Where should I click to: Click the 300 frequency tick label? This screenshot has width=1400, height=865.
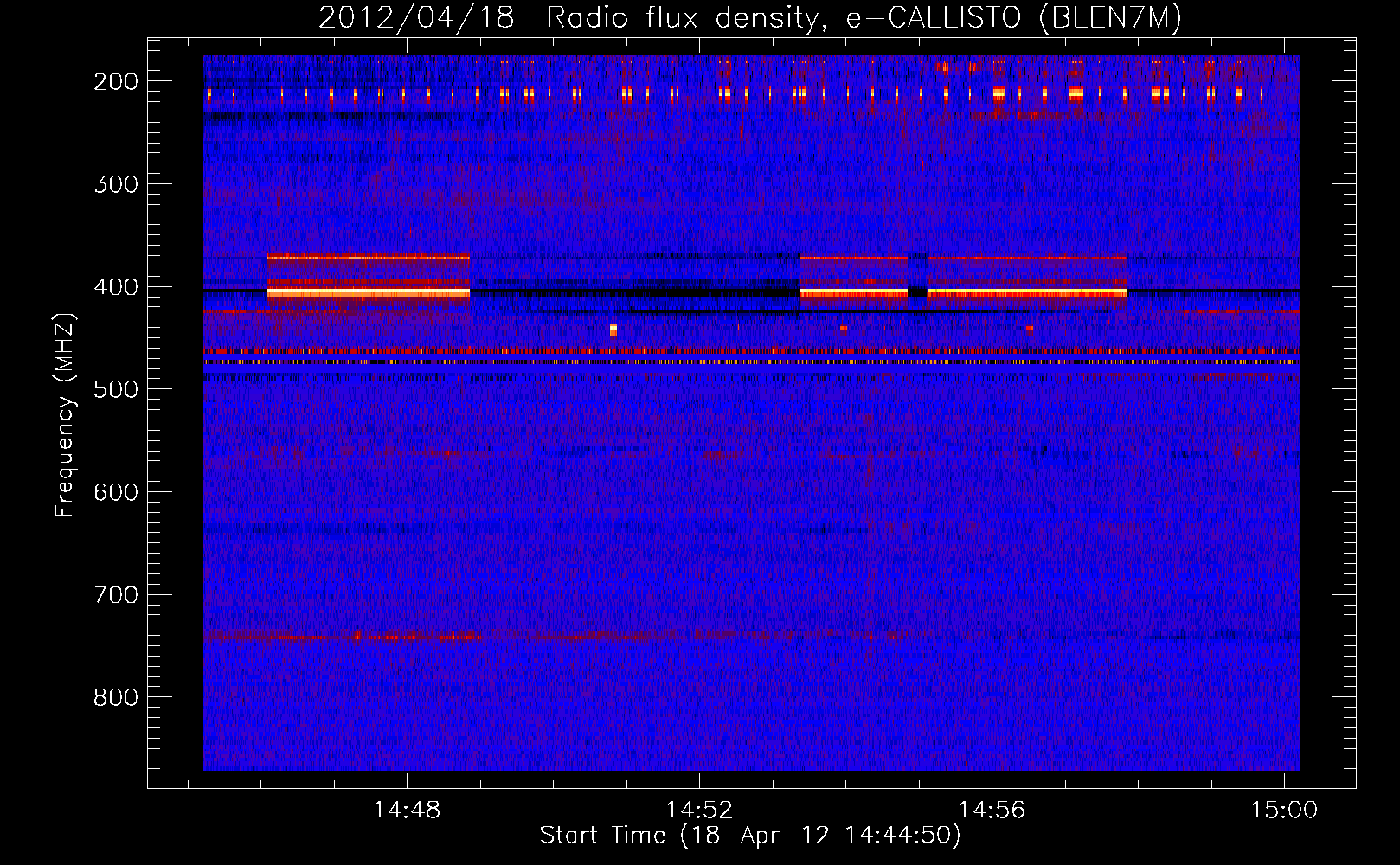(116, 184)
